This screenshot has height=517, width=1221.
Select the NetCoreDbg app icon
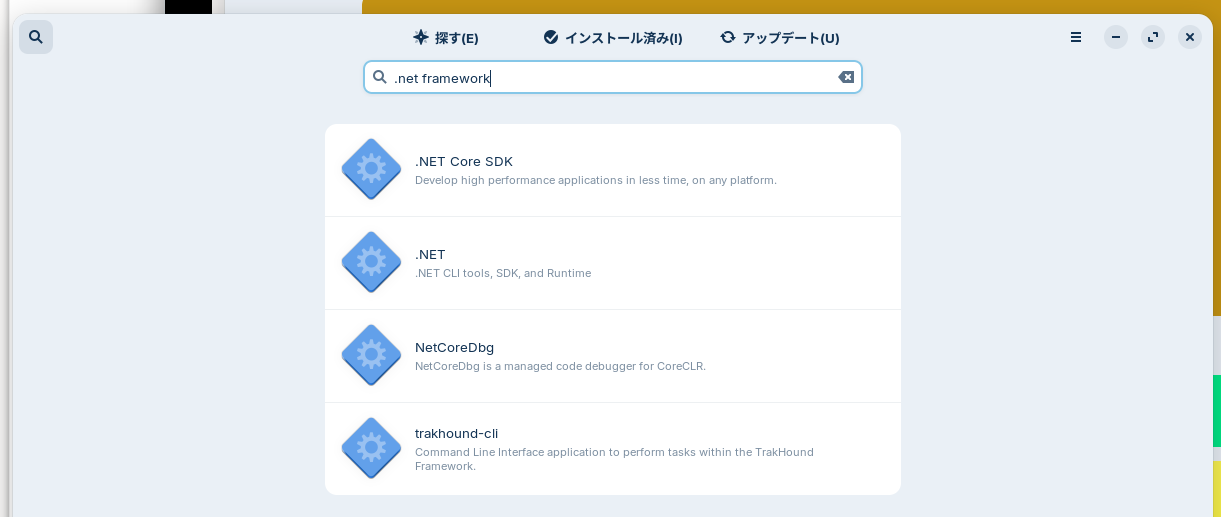pyautogui.click(x=371, y=355)
